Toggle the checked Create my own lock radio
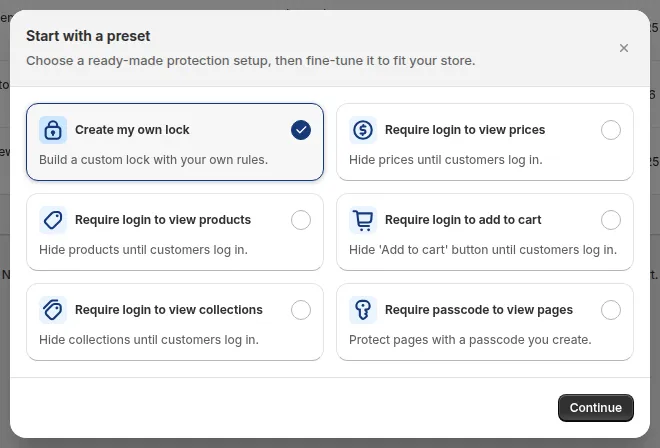 tap(301, 130)
